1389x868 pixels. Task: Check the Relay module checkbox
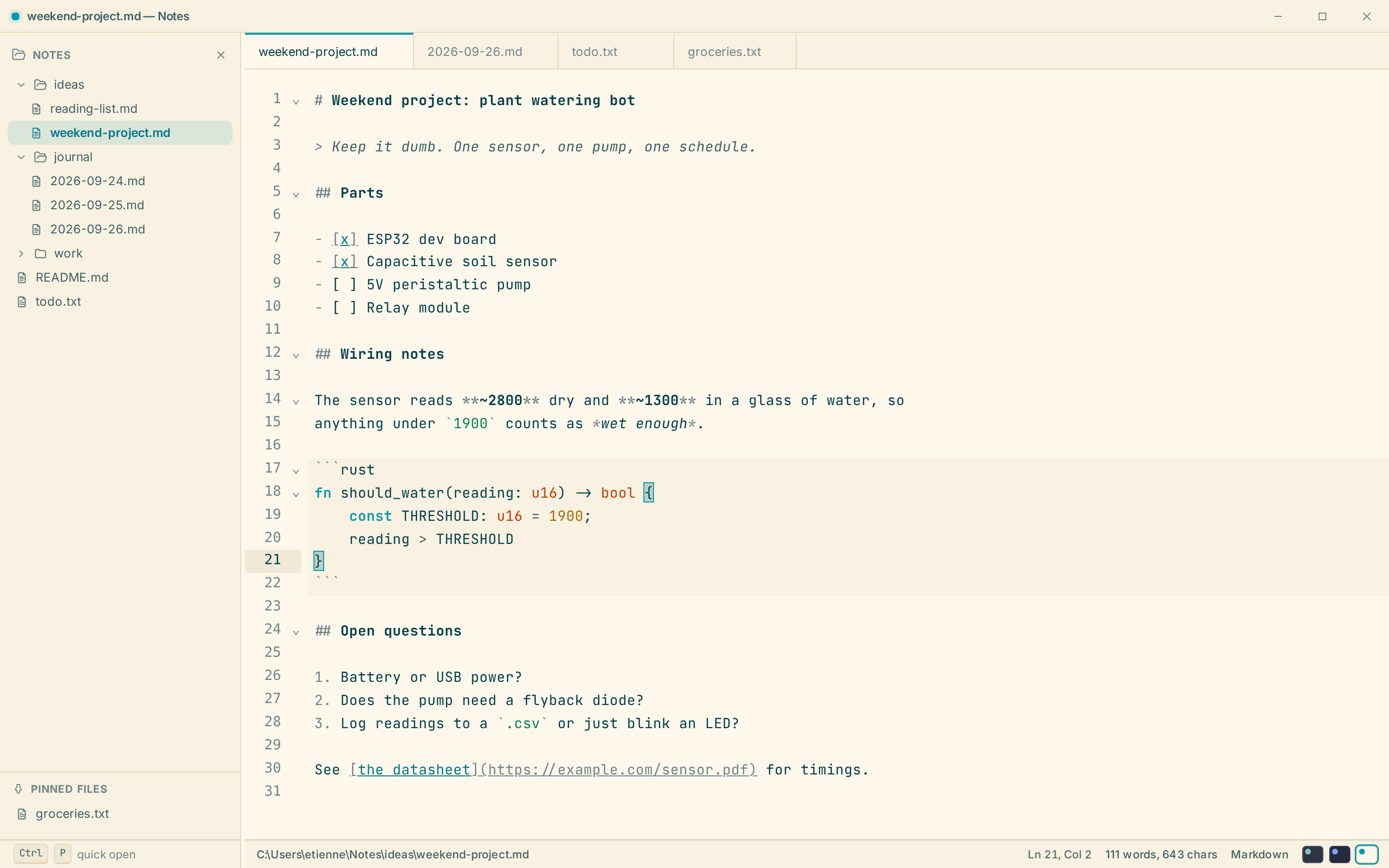(x=345, y=308)
